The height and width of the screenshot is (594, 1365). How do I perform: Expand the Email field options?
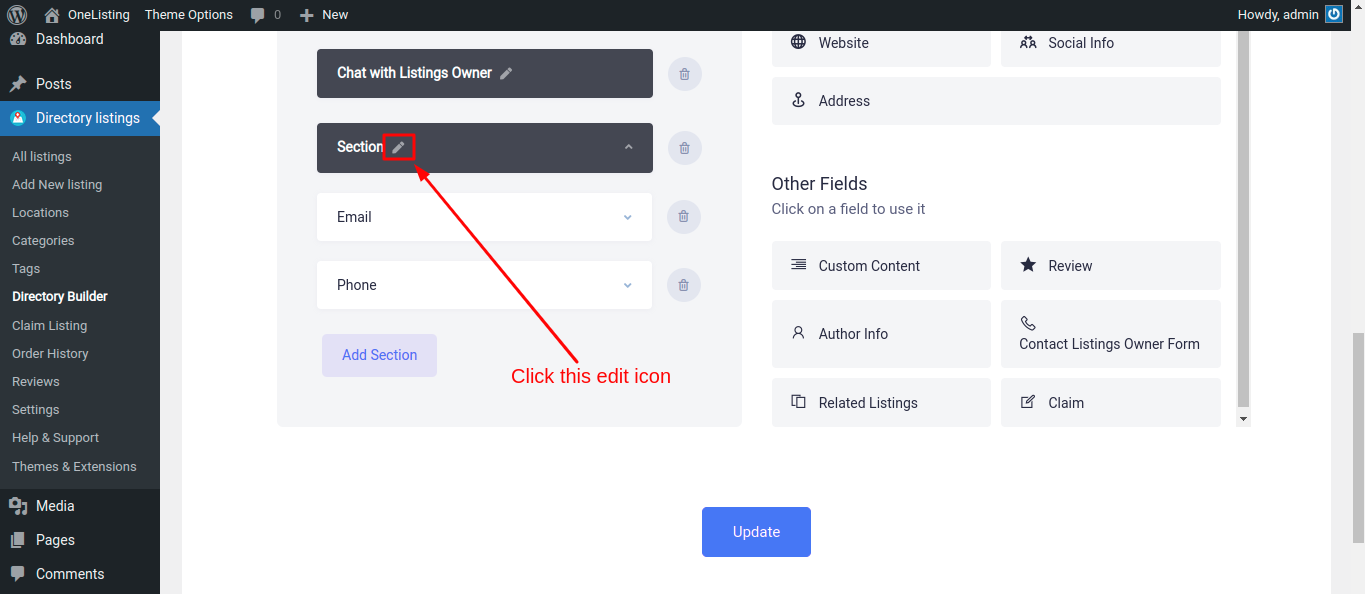click(628, 217)
